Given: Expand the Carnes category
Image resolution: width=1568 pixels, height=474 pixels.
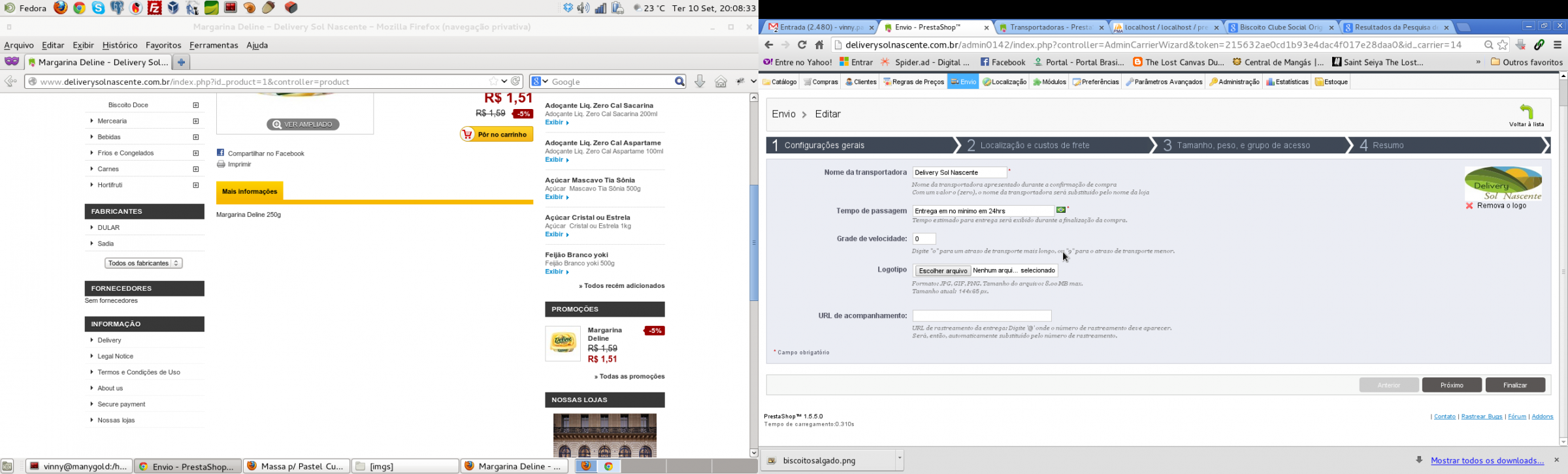Looking at the screenshot, I should [196, 169].
